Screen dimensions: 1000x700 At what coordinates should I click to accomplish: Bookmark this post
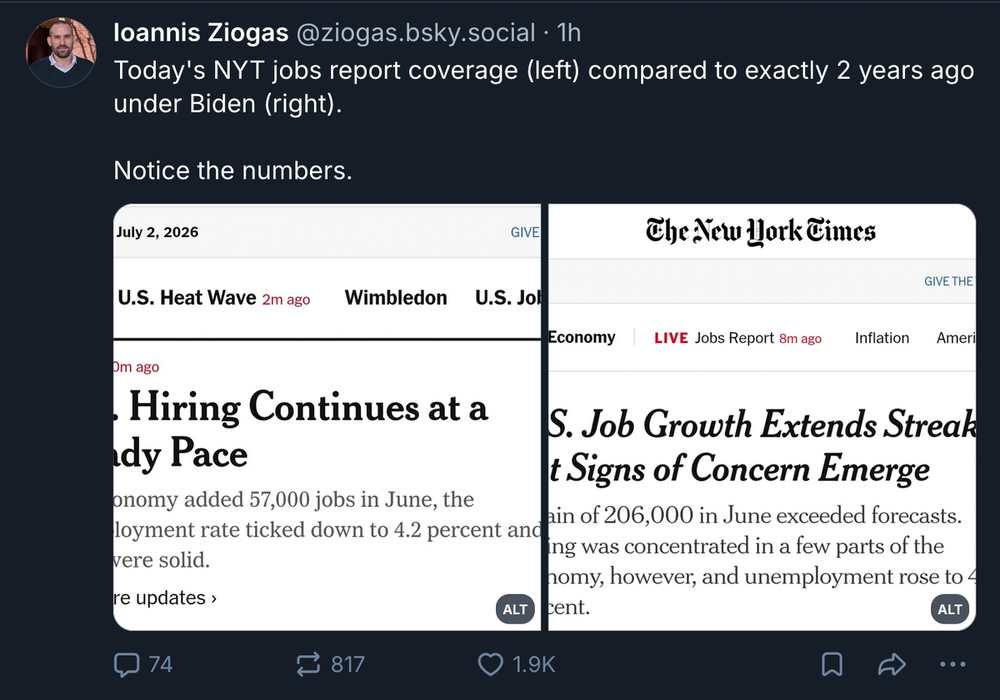832,664
